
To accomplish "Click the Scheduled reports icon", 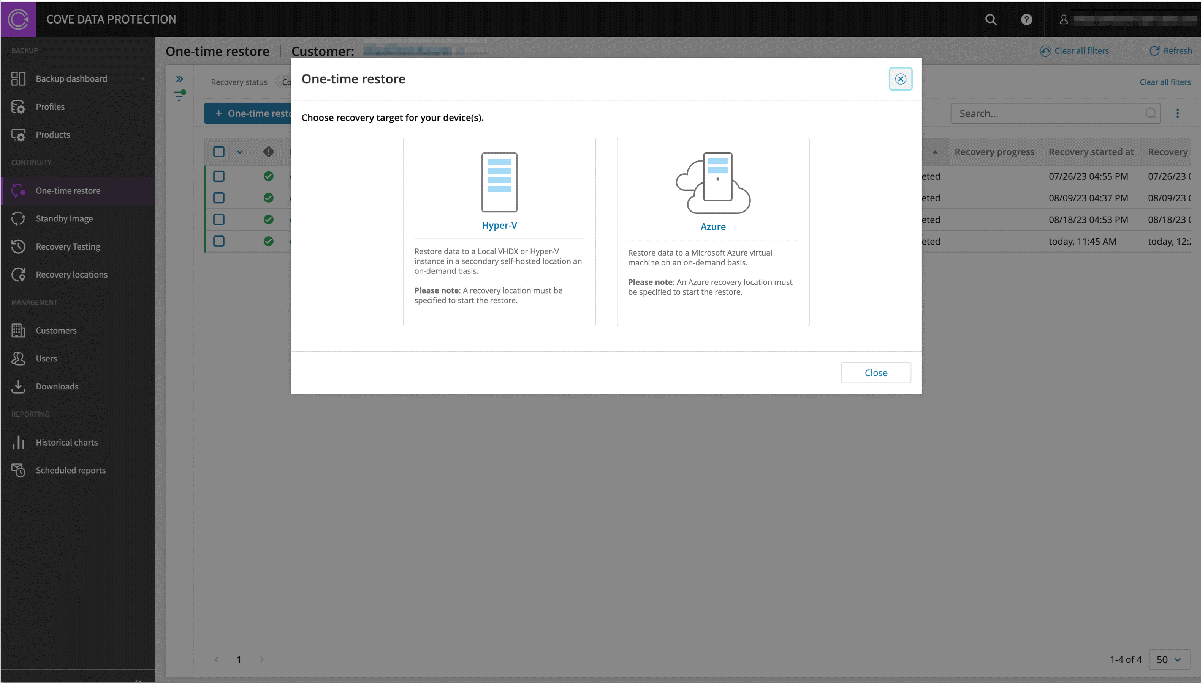I will (18, 471).
